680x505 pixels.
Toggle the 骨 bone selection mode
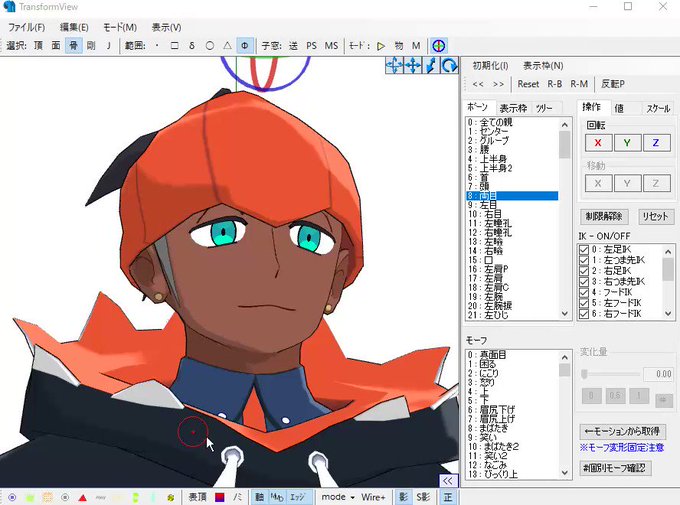pyautogui.click(x=74, y=46)
